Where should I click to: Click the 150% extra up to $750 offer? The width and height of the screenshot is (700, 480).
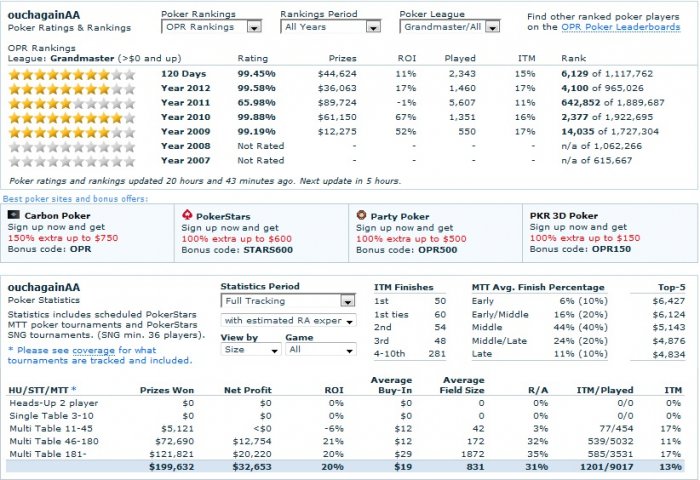(63, 238)
